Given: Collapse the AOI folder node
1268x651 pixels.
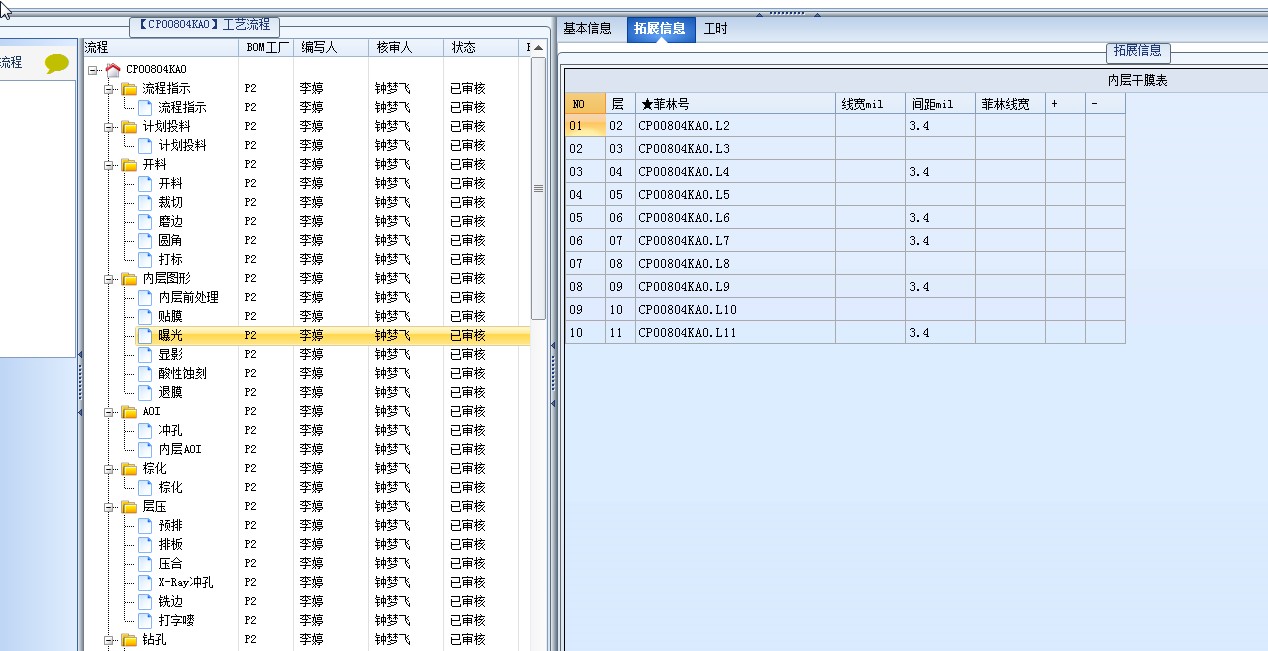Looking at the screenshot, I should pyautogui.click(x=109, y=412).
